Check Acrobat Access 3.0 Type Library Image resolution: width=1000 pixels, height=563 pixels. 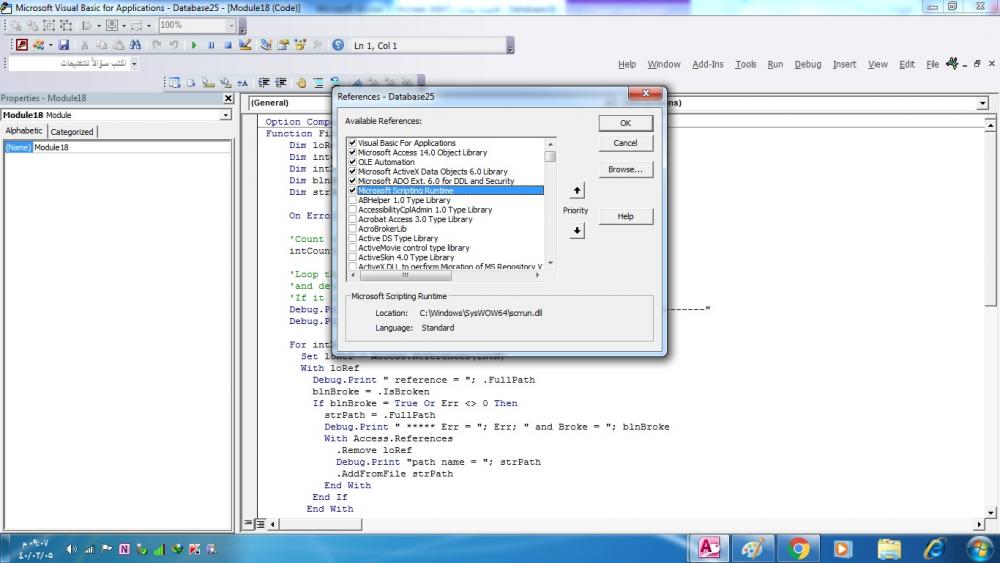pos(352,219)
